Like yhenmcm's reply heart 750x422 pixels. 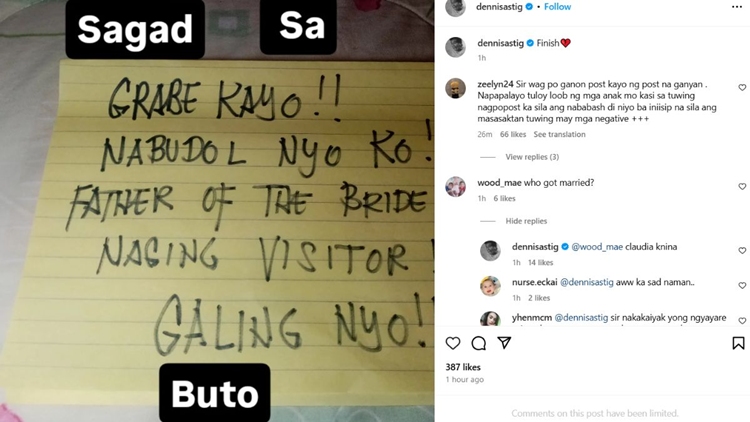742,321
